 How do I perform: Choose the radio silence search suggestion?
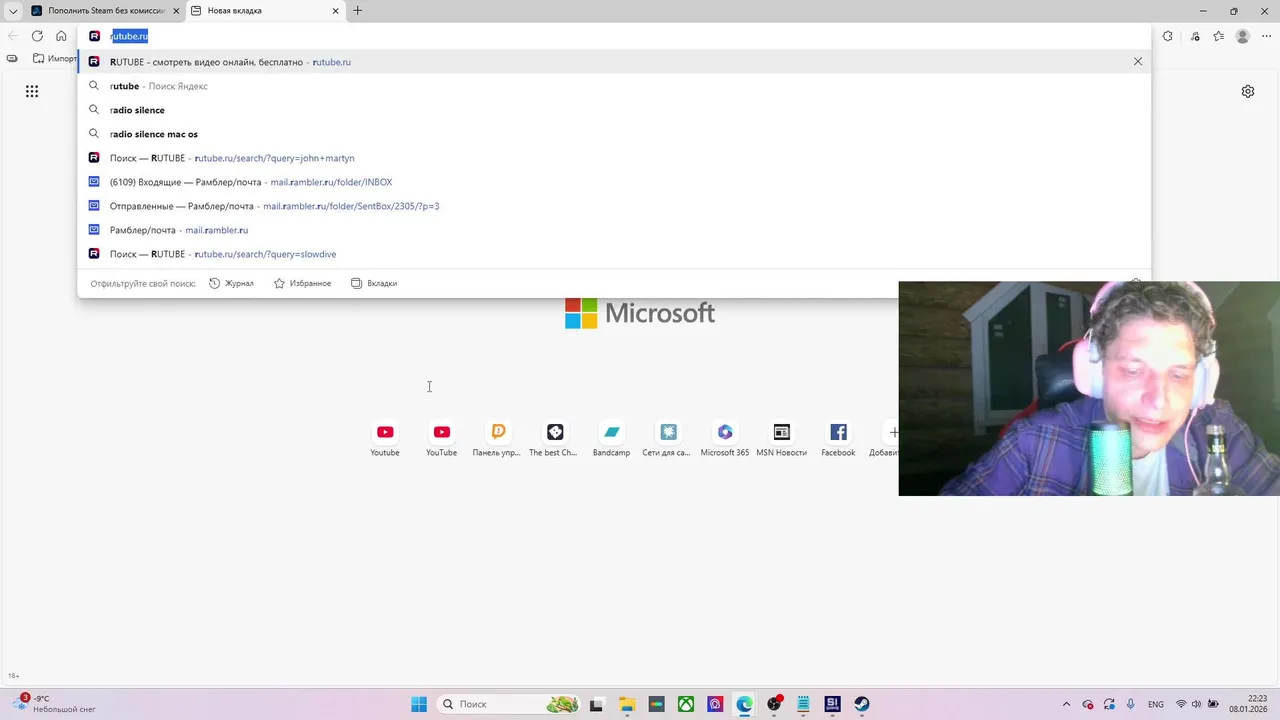pyautogui.click(x=614, y=110)
